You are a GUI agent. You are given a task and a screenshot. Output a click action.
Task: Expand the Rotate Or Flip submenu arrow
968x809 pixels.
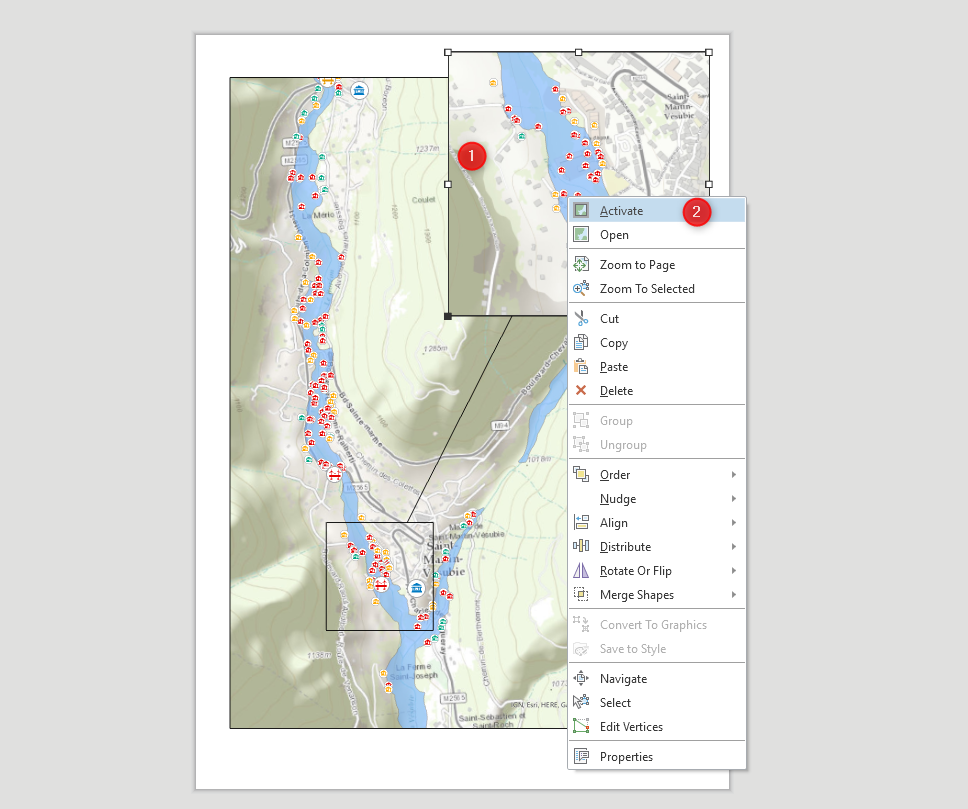click(x=733, y=571)
